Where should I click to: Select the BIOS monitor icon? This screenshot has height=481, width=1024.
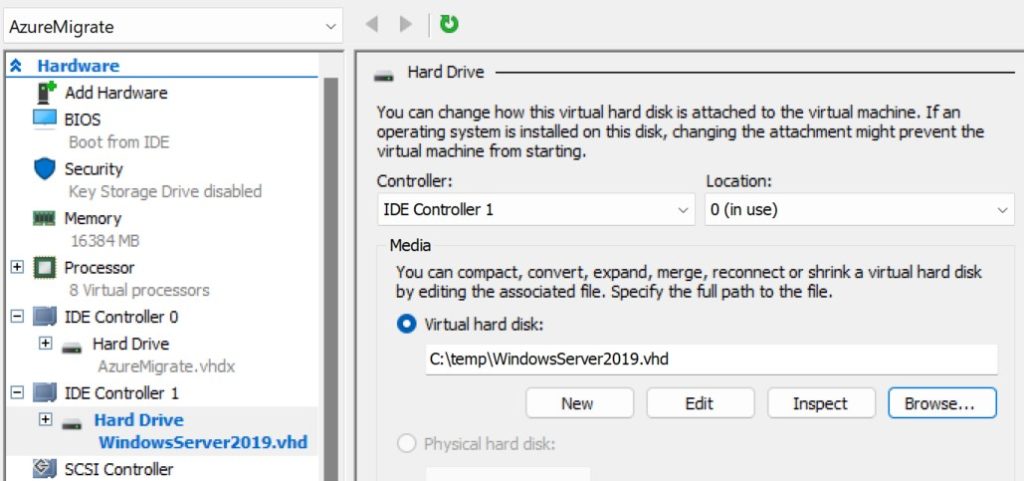(x=45, y=119)
